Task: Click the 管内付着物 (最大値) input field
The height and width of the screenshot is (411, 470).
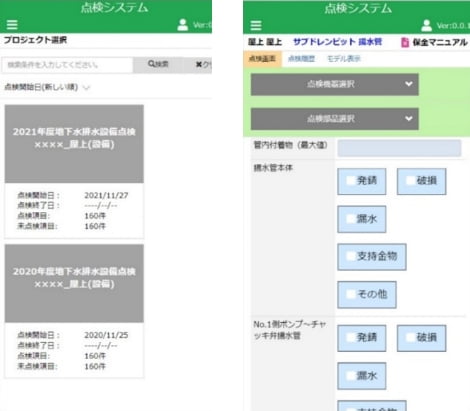Action: click(x=399, y=148)
